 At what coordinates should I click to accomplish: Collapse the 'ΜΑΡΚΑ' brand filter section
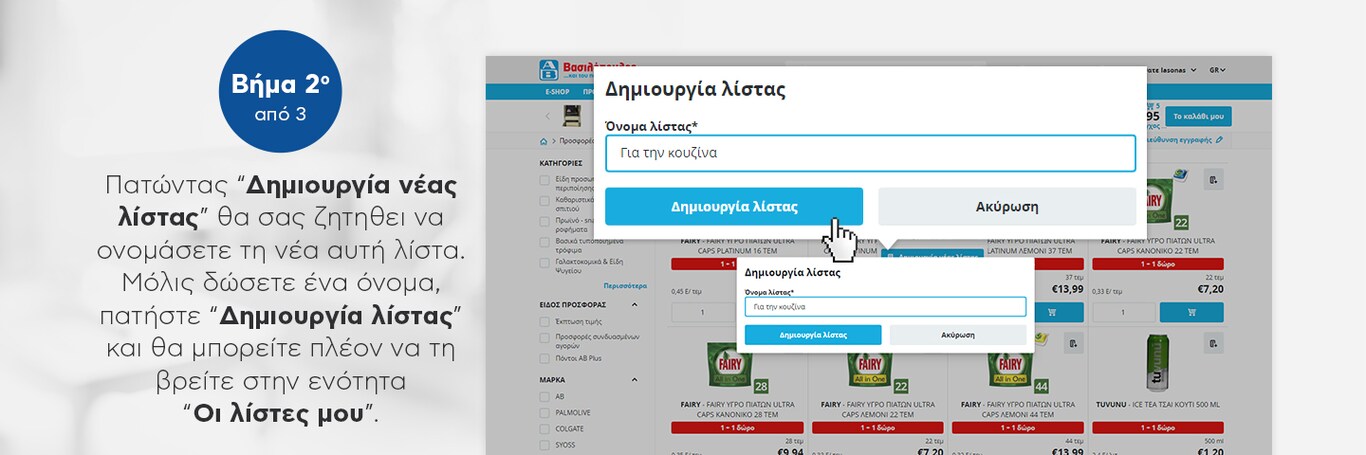tap(634, 380)
